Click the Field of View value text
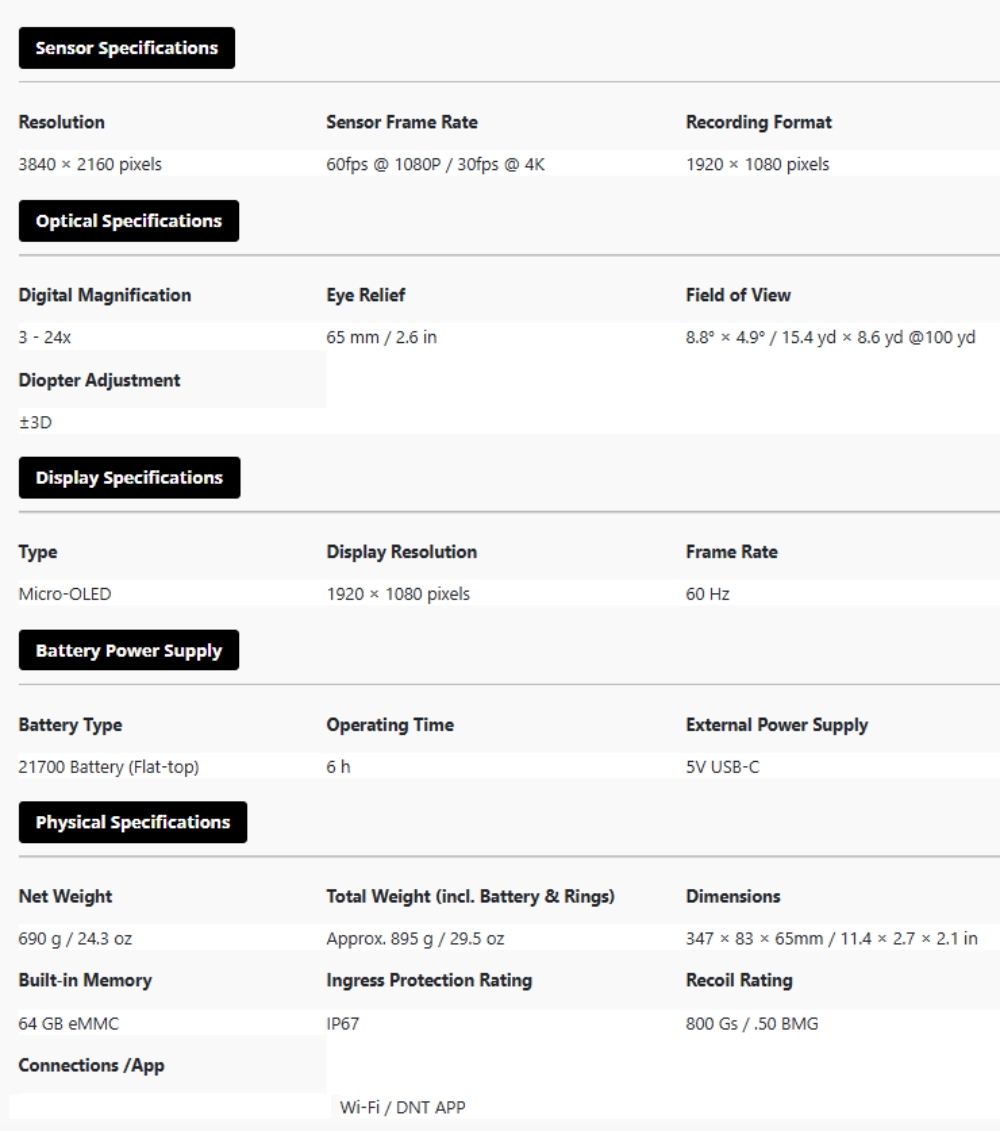 click(x=830, y=337)
